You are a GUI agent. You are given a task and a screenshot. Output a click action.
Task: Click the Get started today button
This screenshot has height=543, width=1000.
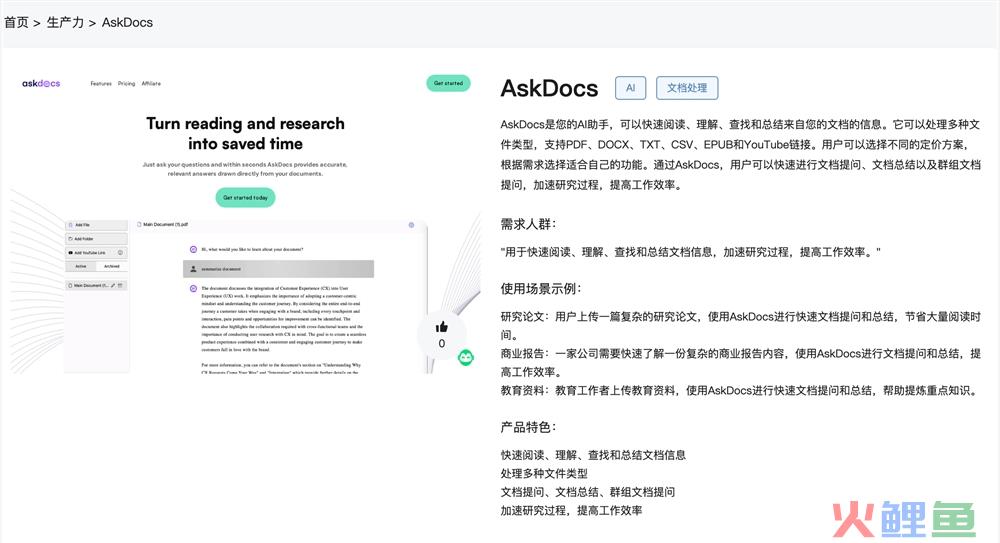[246, 198]
